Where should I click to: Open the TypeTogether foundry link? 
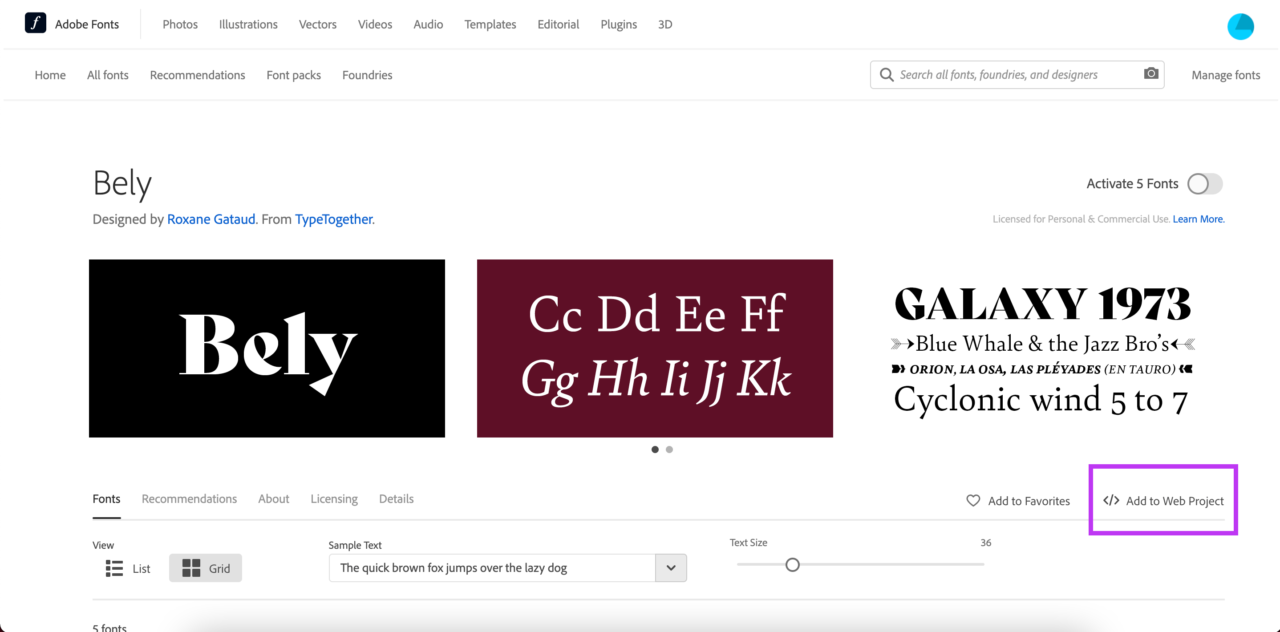tap(333, 219)
